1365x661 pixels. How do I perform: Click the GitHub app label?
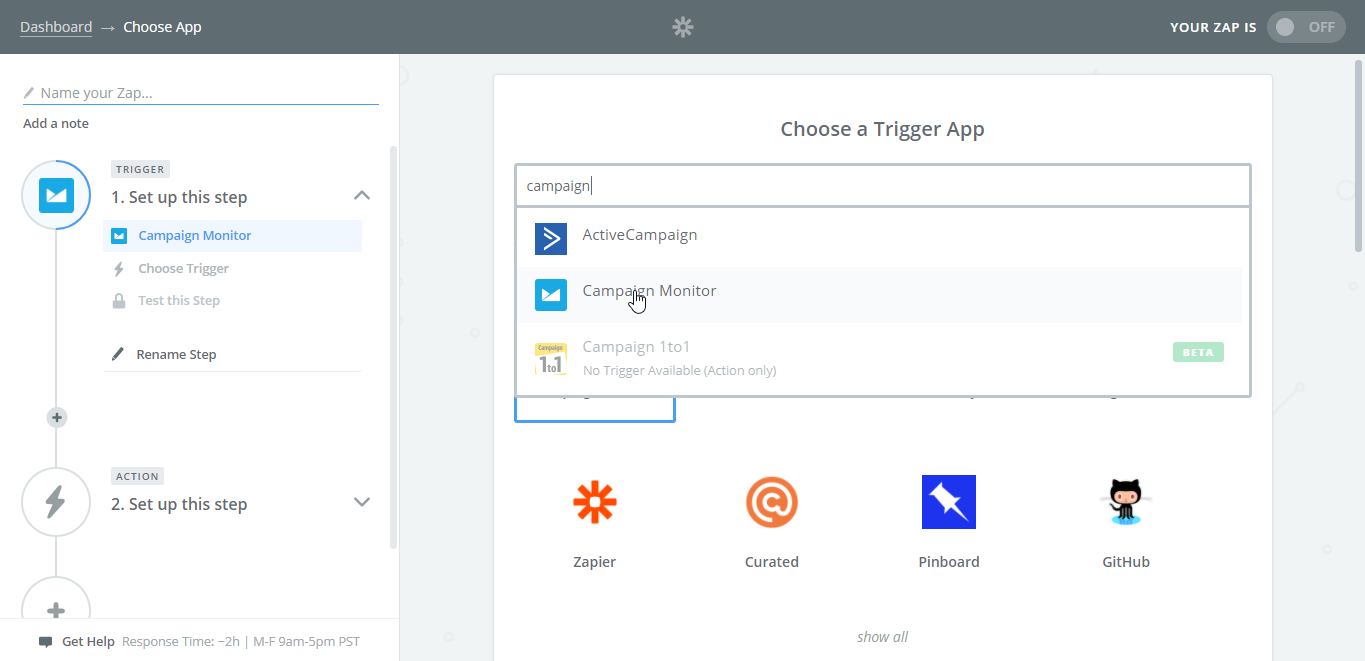point(1126,562)
